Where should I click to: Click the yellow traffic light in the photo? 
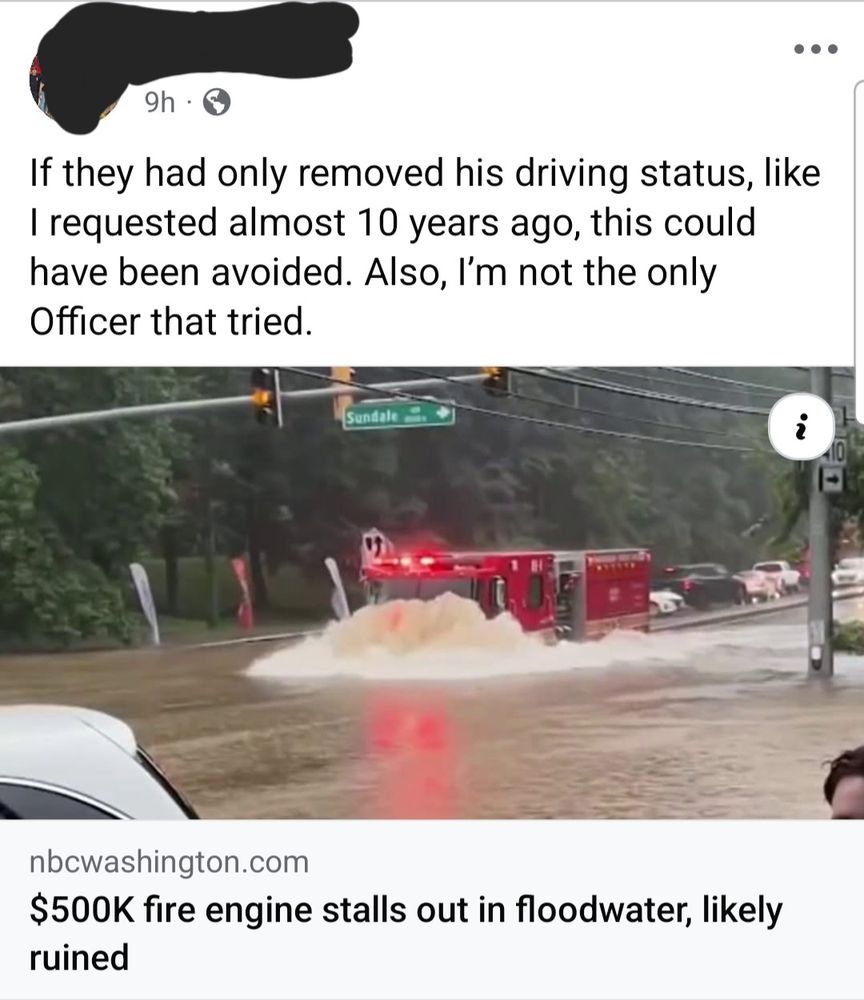263,396
